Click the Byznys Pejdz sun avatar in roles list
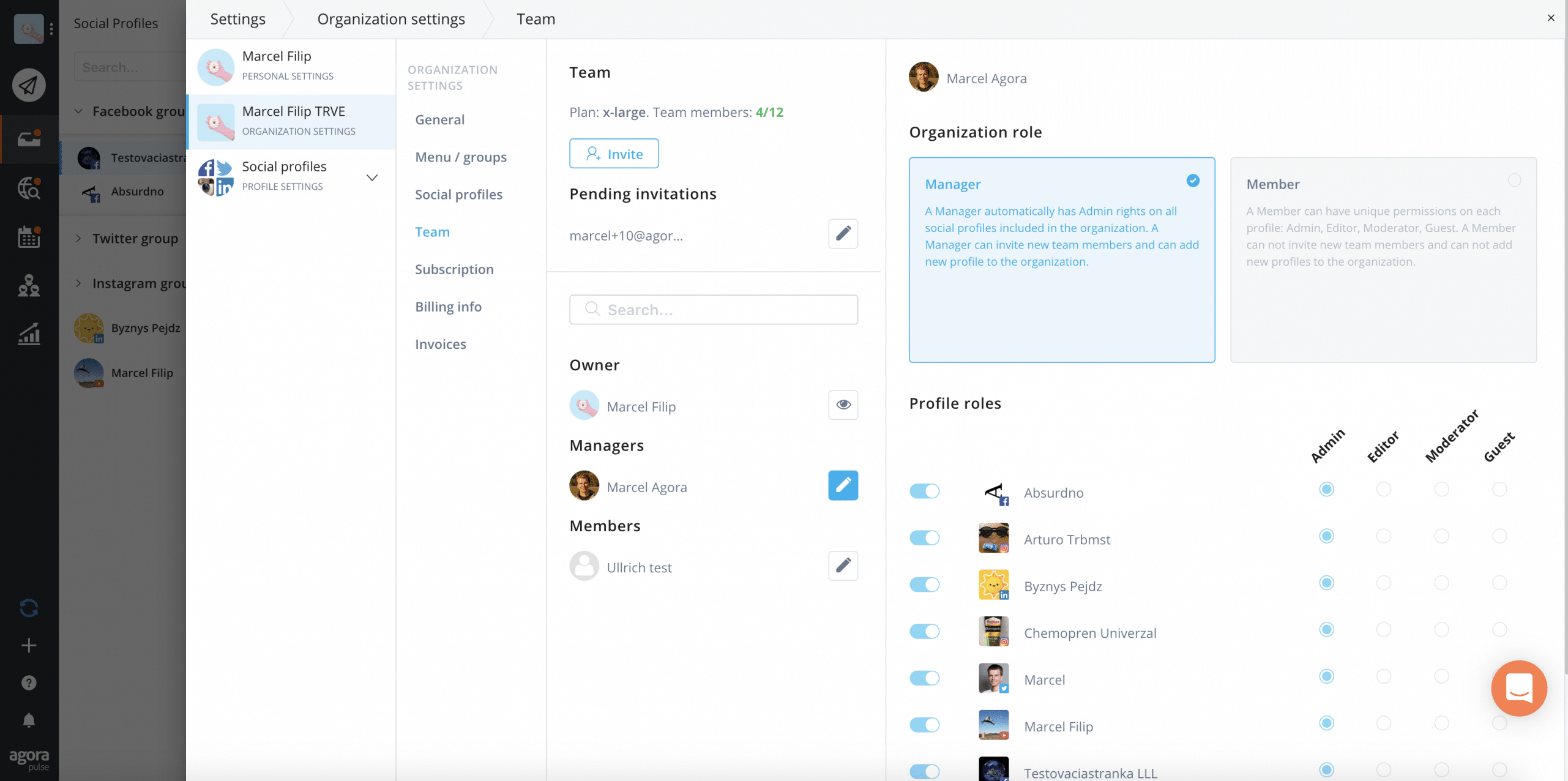The image size is (1568, 781). [993, 585]
